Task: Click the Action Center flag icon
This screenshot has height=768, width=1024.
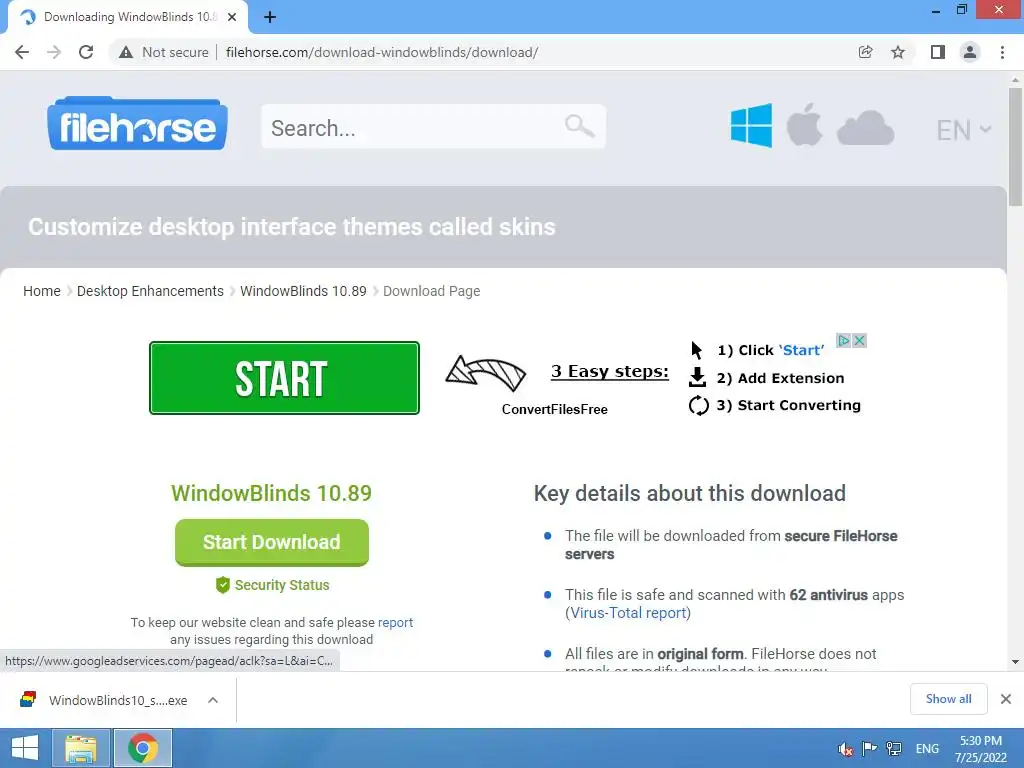Action: click(869, 748)
